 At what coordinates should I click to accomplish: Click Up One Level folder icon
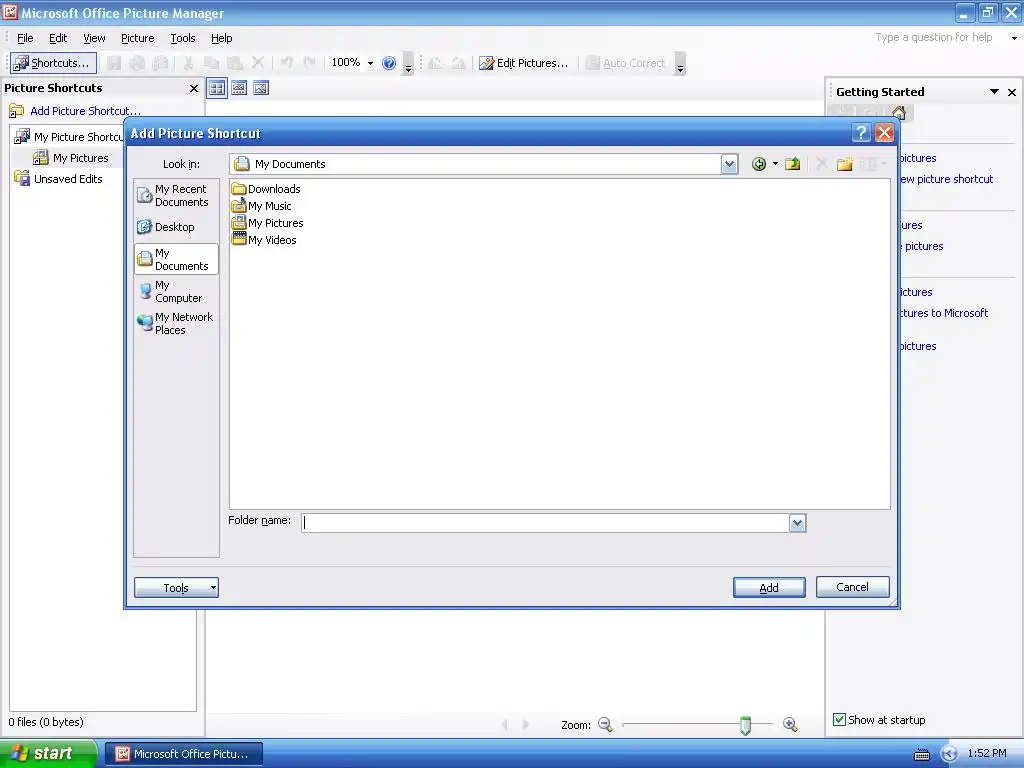(793, 164)
